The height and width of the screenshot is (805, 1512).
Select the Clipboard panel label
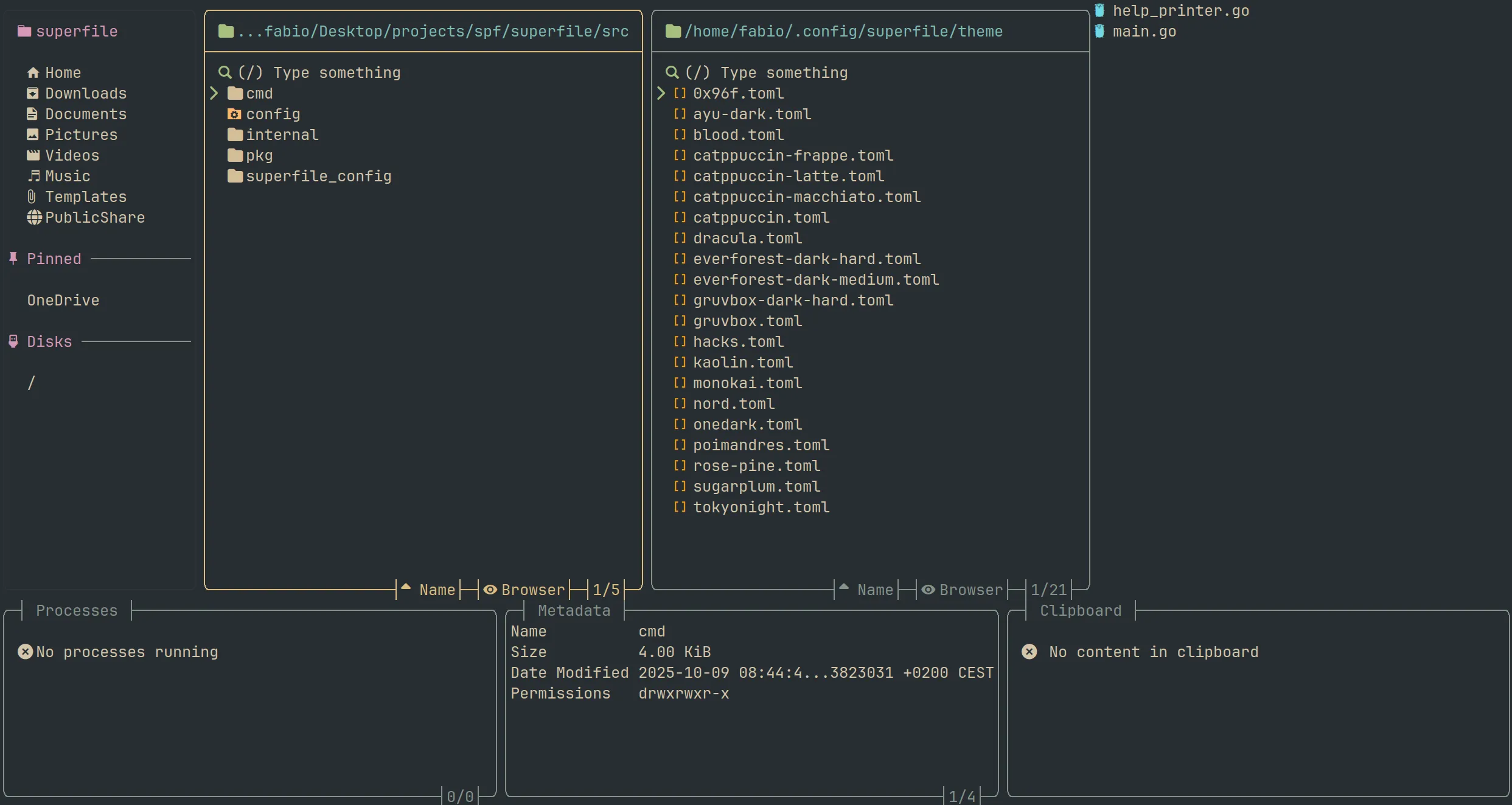pyautogui.click(x=1079, y=610)
